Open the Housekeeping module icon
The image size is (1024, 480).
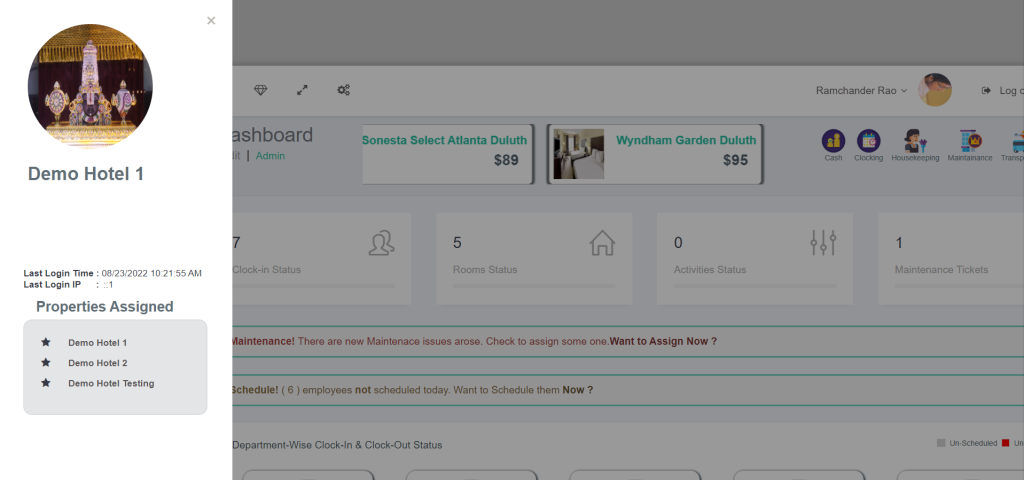pos(914,142)
